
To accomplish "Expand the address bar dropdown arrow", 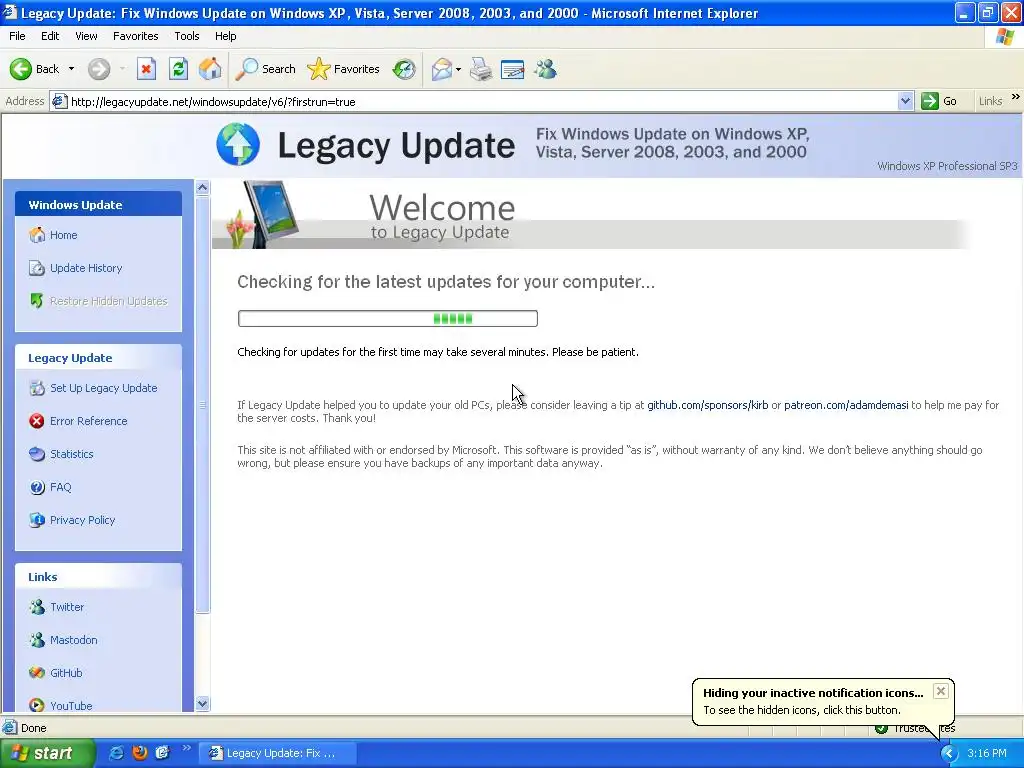I will click(905, 101).
